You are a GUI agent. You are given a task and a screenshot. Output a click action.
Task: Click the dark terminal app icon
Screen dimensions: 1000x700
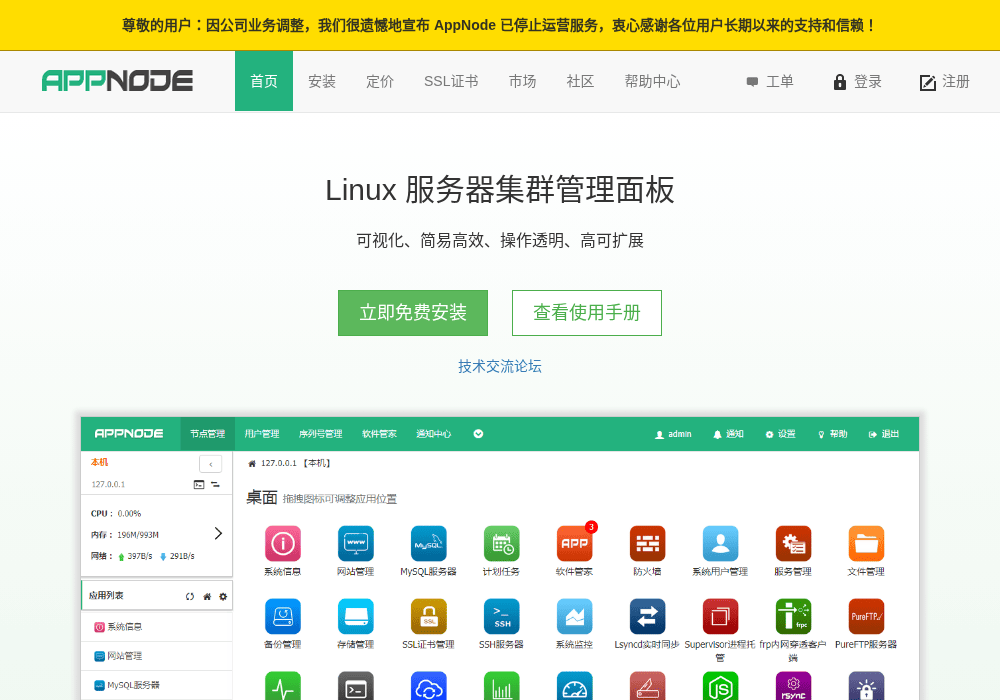pyautogui.click(x=356, y=686)
